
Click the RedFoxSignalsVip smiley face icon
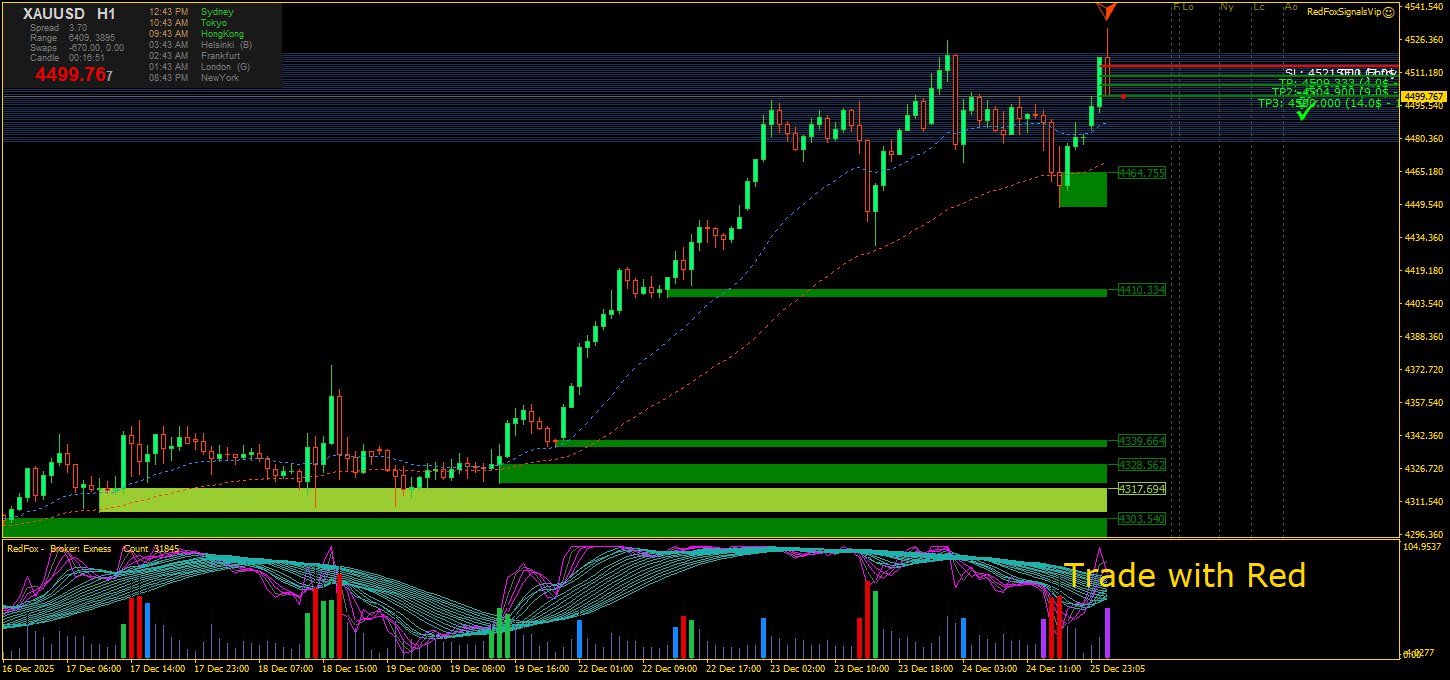1389,11
